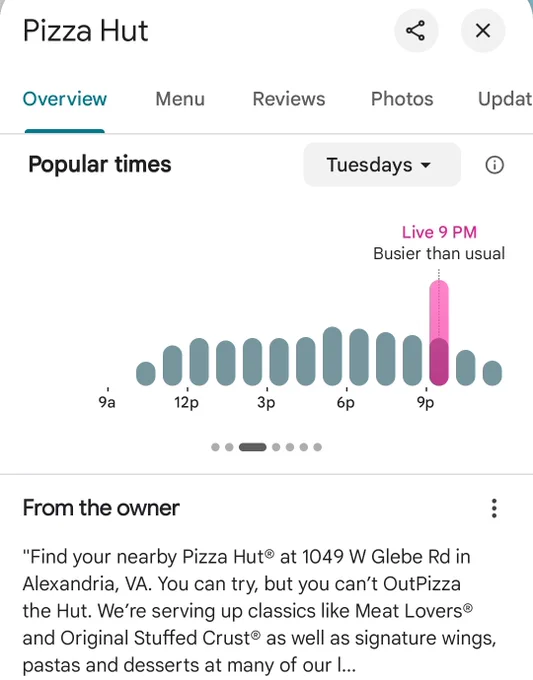Screen dimensions: 533x680
Task: Select the last day pagination dot
Action: point(317,447)
